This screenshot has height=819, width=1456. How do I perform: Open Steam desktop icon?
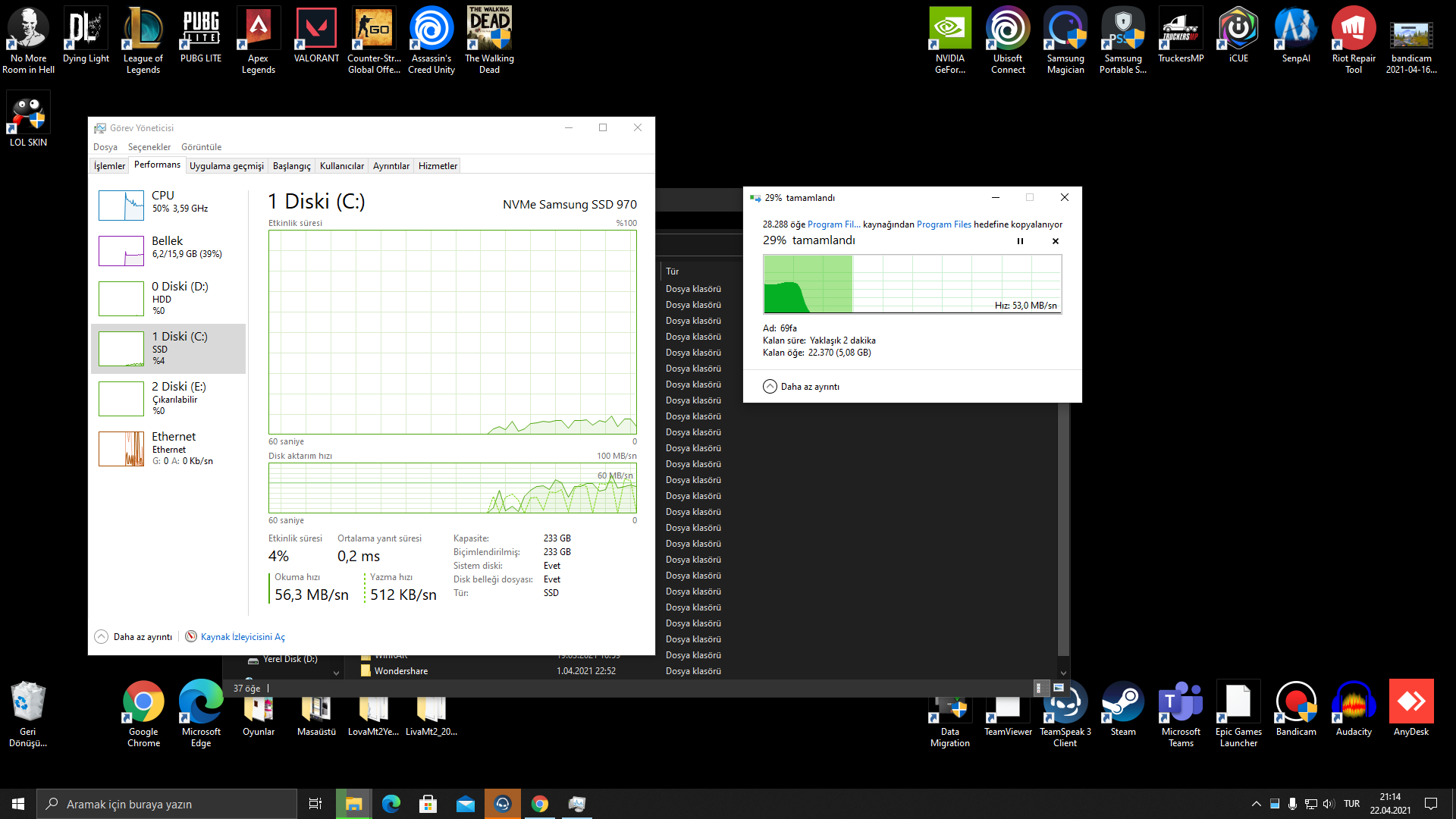tap(1123, 709)
